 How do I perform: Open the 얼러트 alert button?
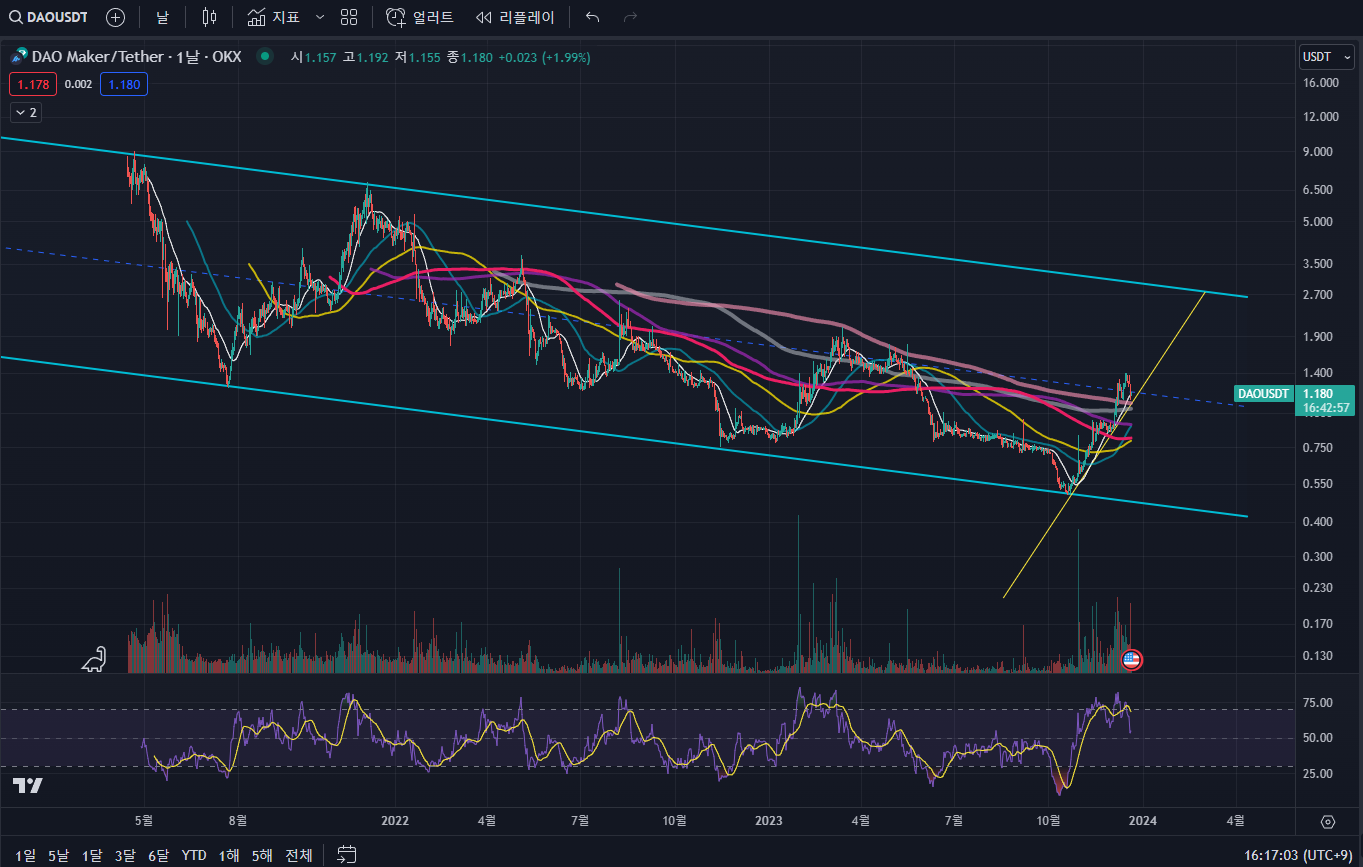420,17
